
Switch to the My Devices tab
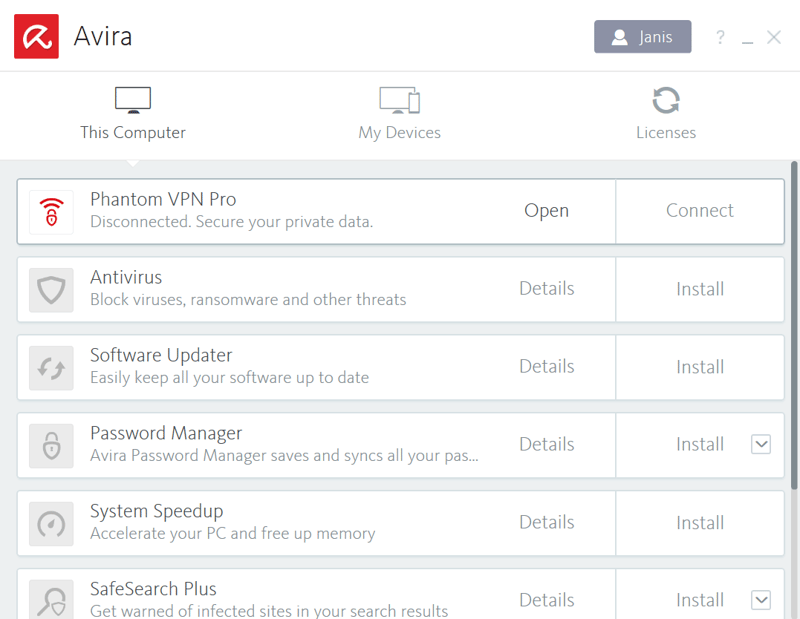(399, 113)
